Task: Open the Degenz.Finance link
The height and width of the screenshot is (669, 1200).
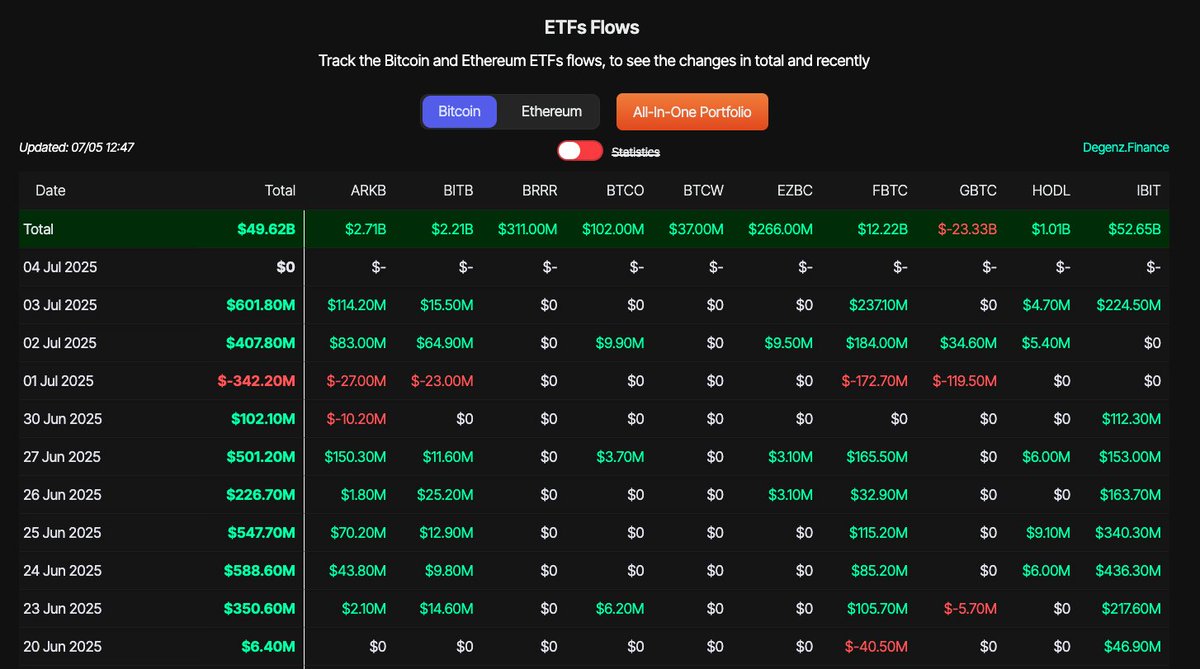Action: (x=1126, y=148)
